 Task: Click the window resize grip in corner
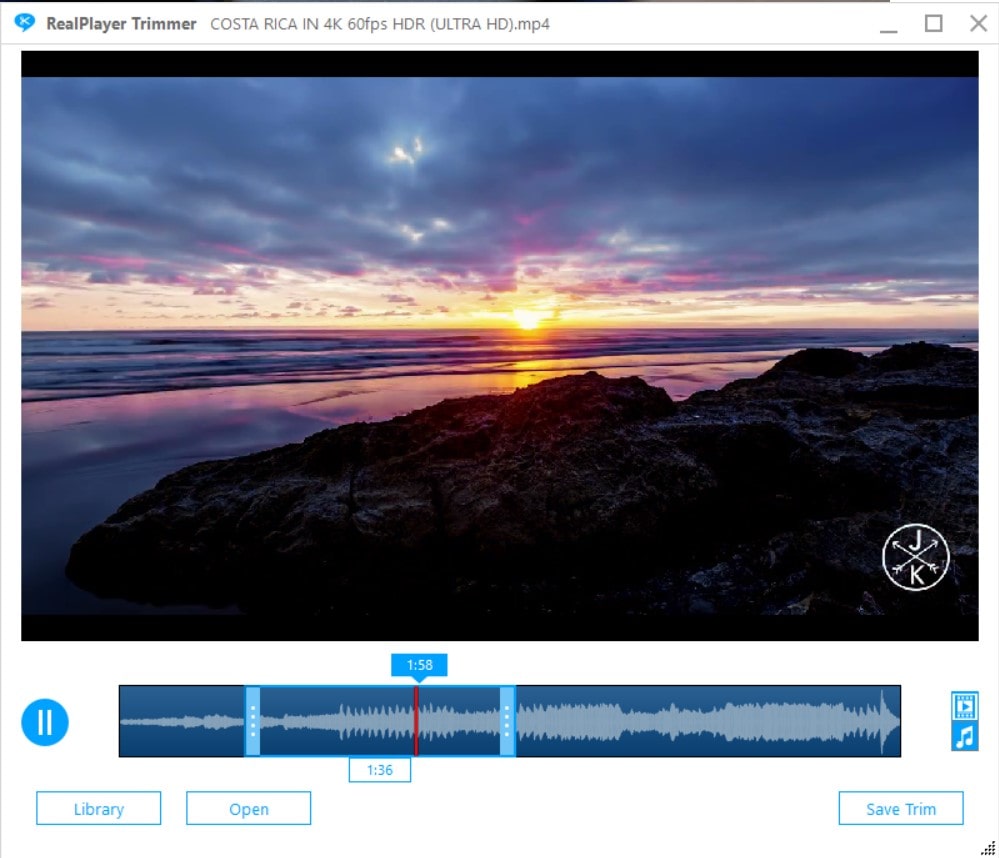pyautogui.click(x=988, y=848)
